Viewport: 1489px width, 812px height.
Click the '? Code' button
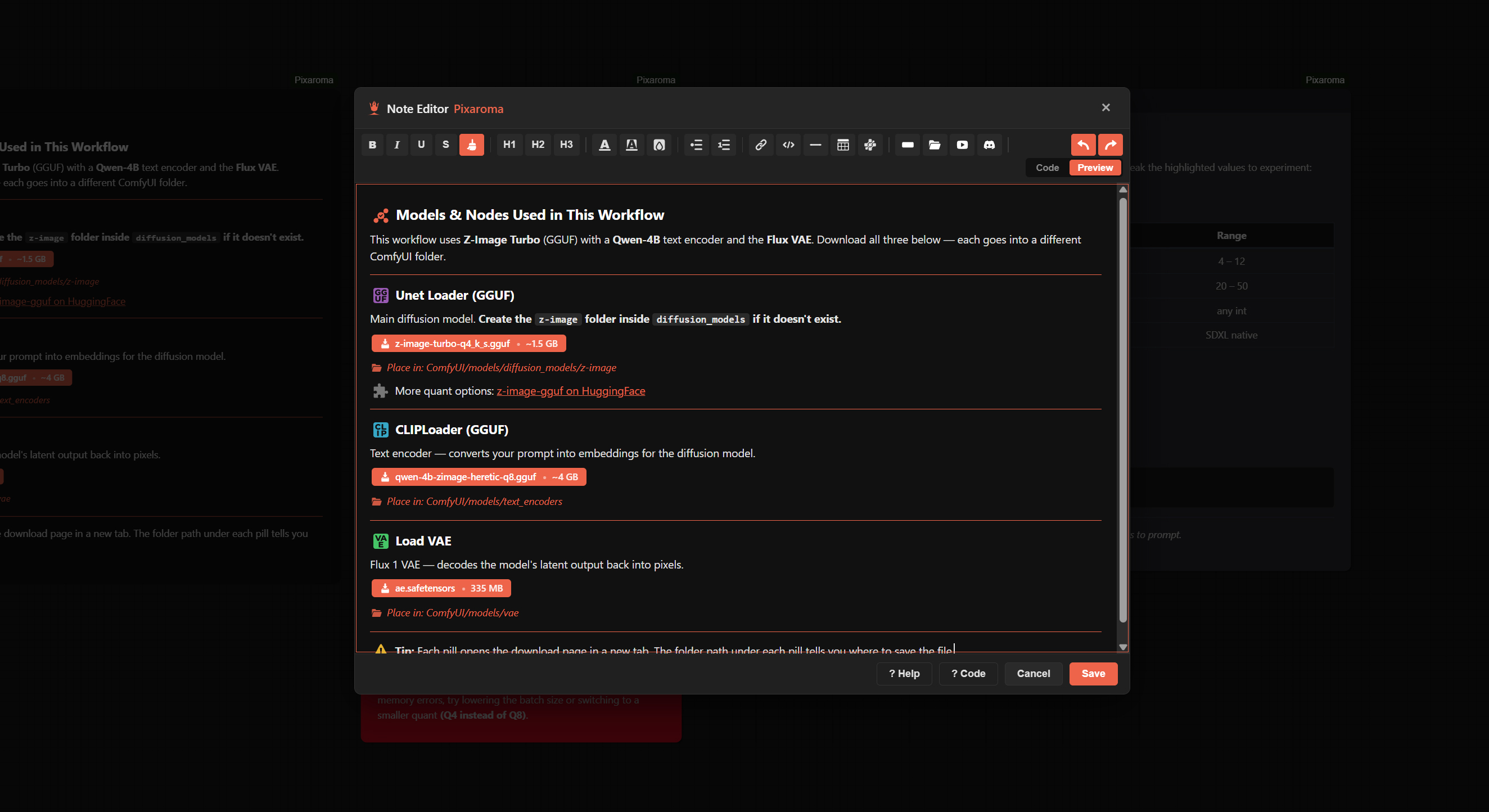coord(968,673)
